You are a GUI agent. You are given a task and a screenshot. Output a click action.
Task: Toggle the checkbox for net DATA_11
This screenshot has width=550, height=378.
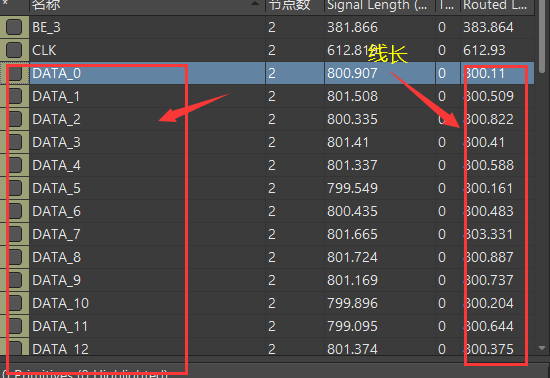14,326
